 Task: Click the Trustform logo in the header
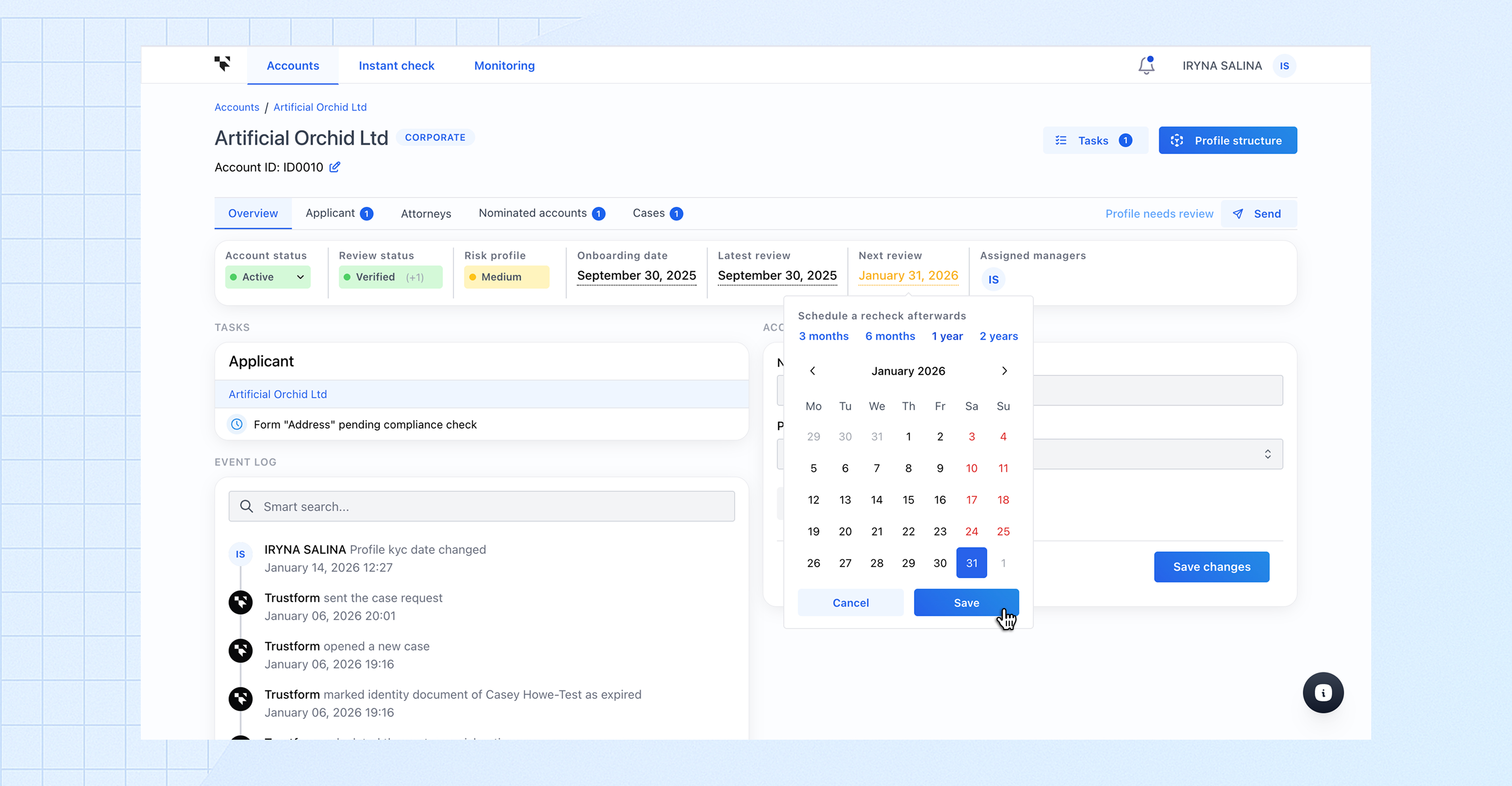pyautogui.click(x=222, y=64)
